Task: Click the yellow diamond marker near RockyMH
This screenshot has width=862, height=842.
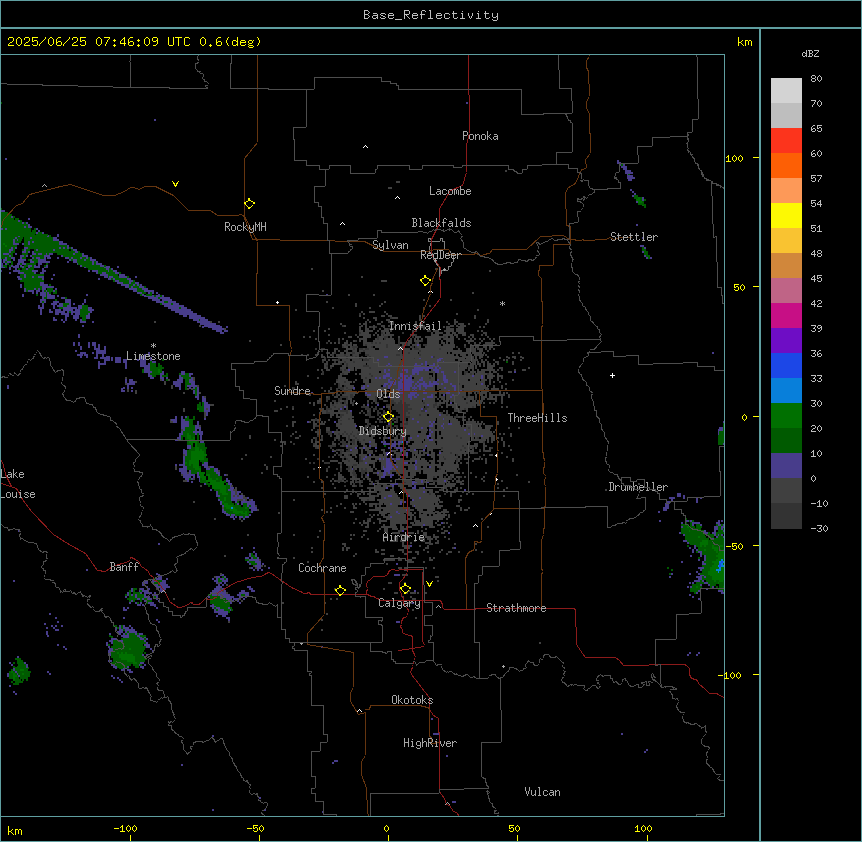Action: 250,204
